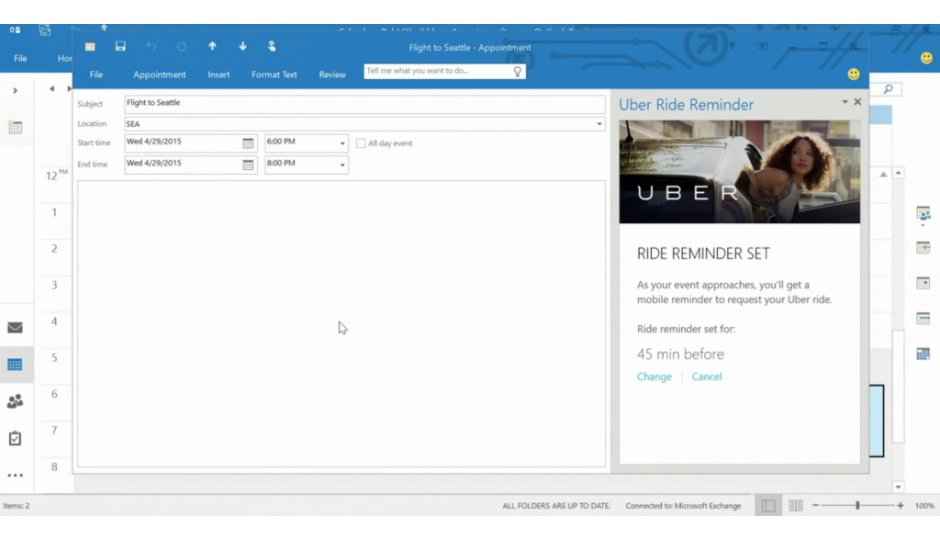
Task: Switch to the Appointment ribbon tab
Action: coord(159,74)
